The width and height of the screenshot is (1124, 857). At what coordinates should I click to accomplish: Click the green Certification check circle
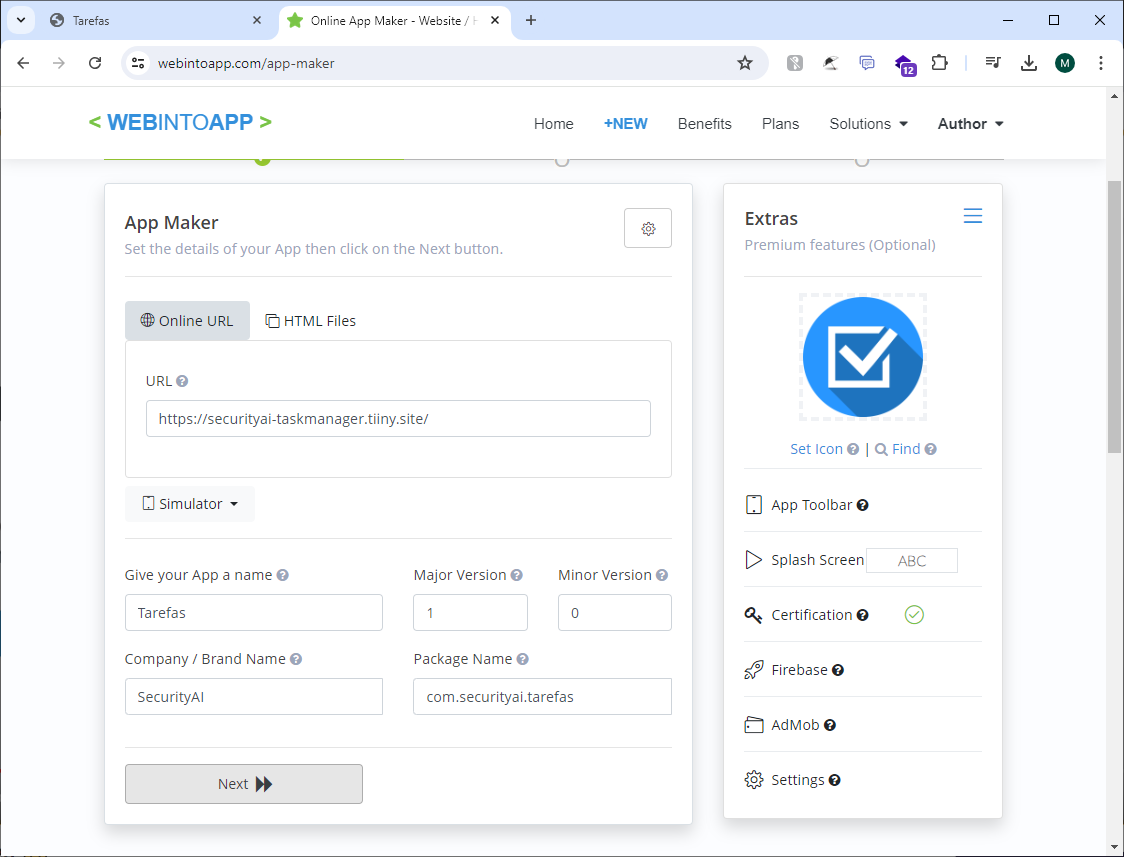(x=914, y=614)
